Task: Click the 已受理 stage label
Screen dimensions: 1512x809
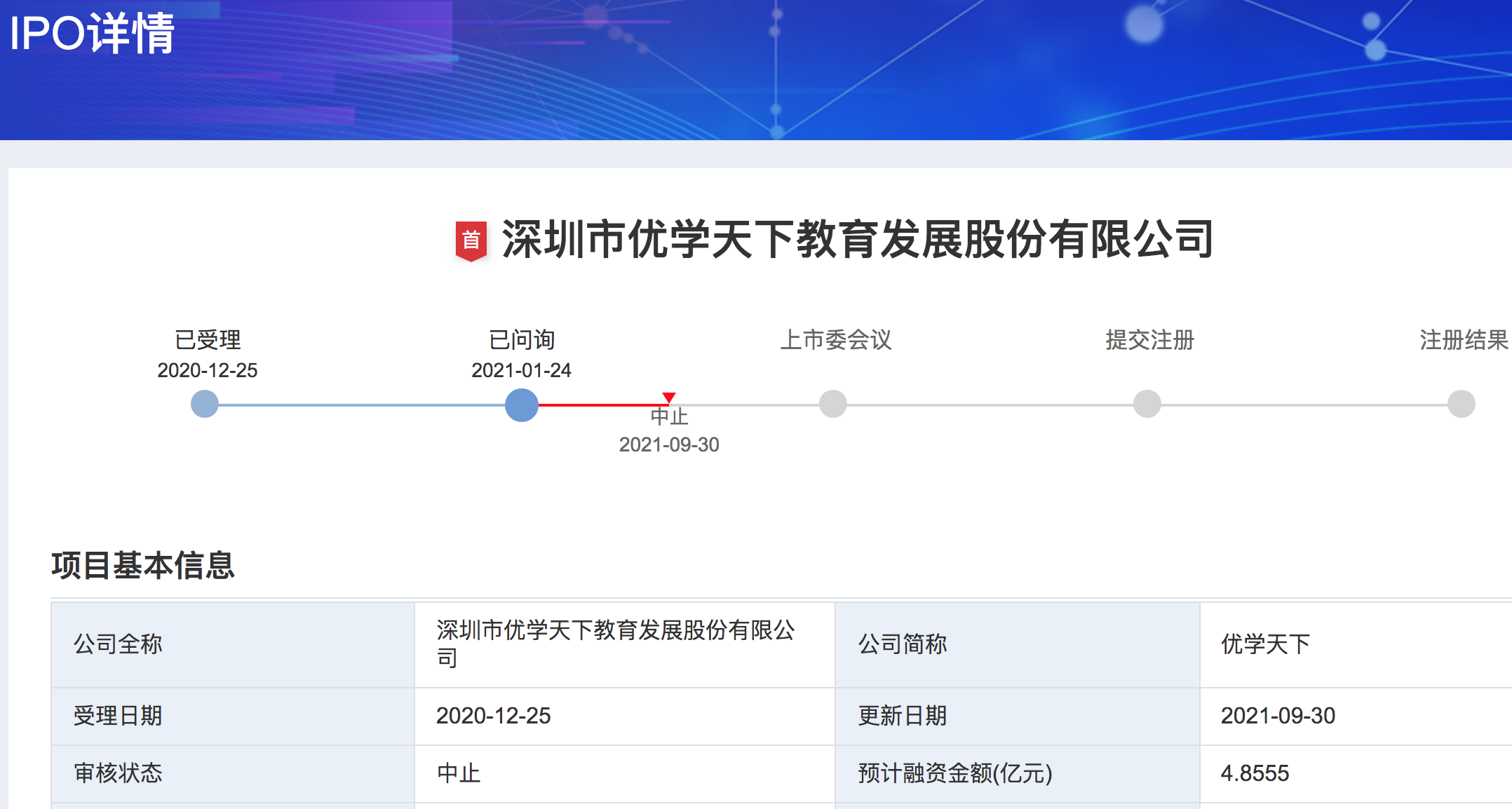Action: (208, 340)
